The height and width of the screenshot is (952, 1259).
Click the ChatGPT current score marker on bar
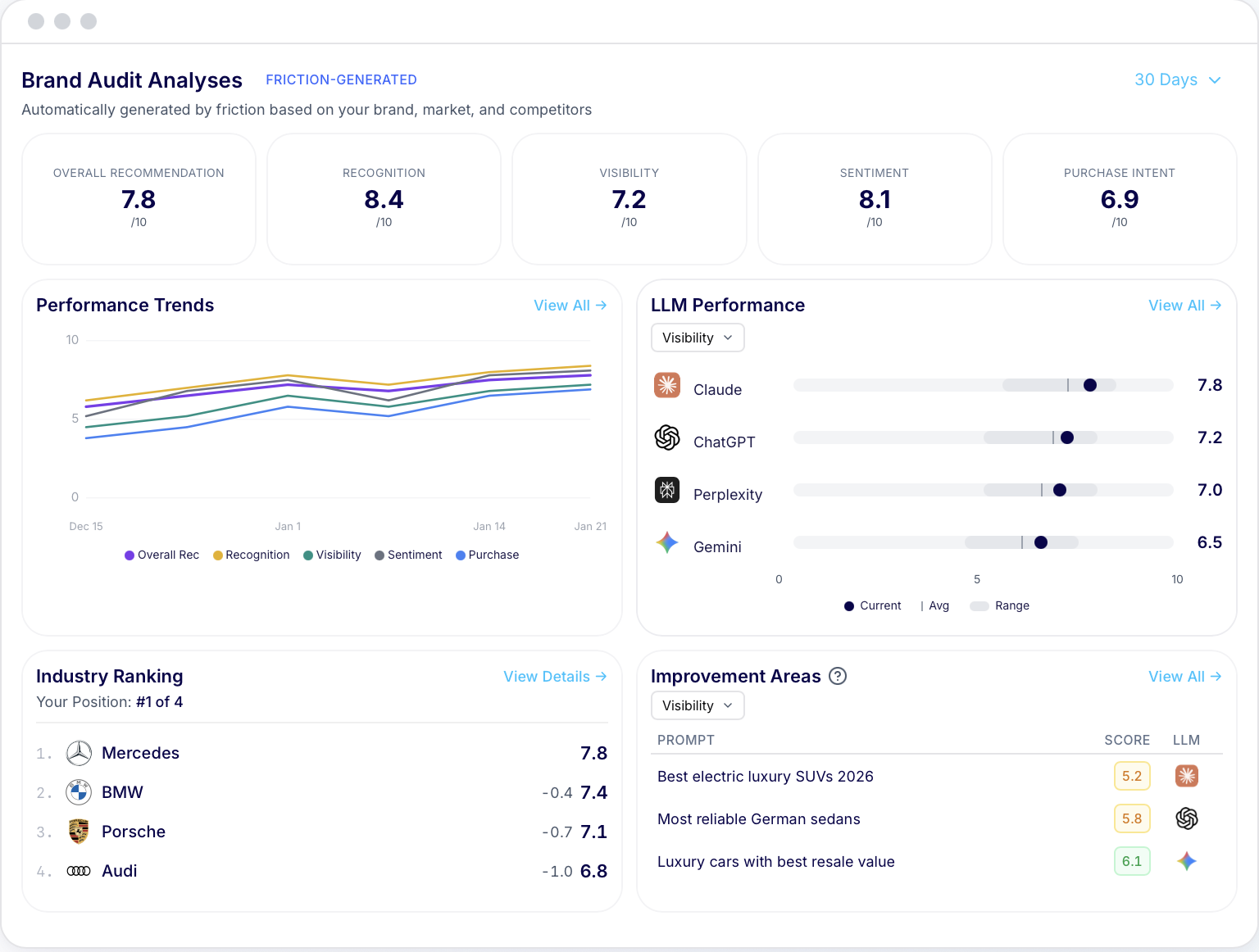click(x=1067, y=437)
